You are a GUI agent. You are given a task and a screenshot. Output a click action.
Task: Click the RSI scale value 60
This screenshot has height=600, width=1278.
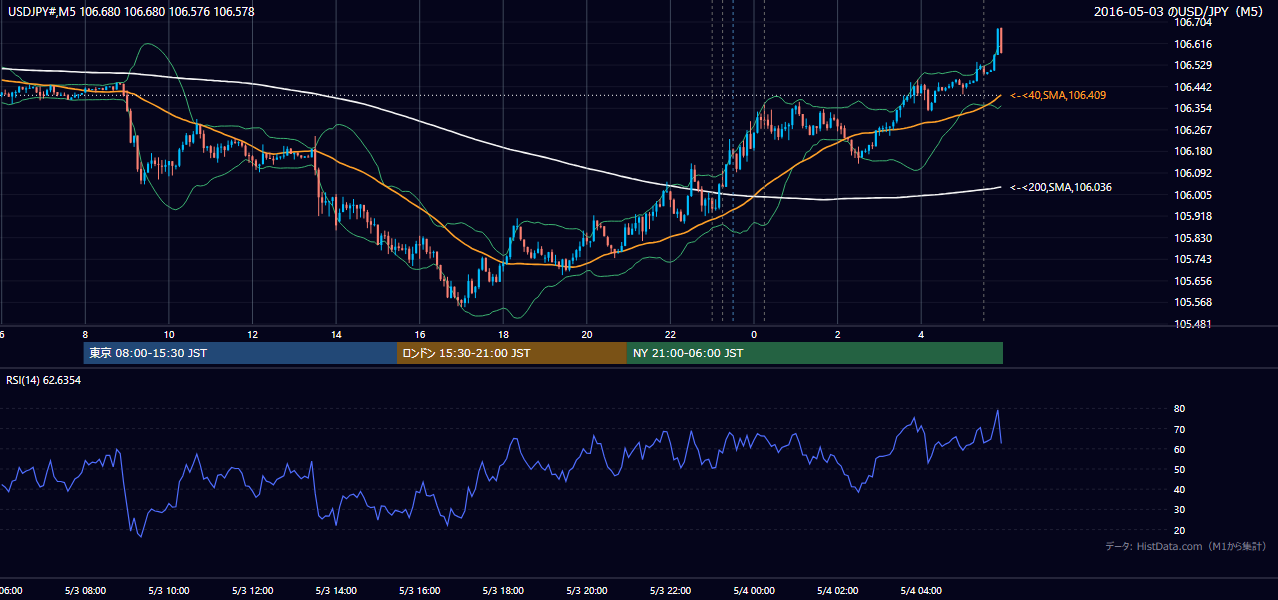(1180, 449)
